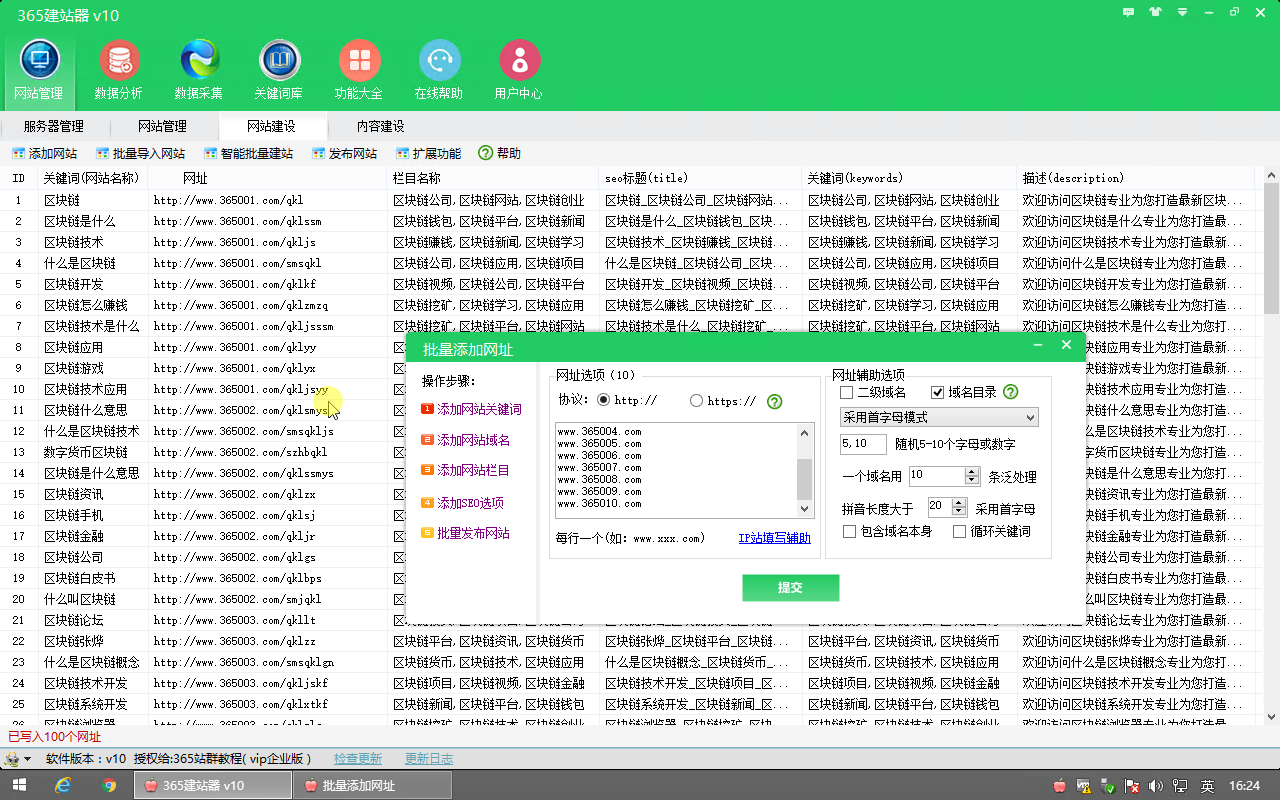Screen dimensions: 1280x800
Task: Click the feedback chat bubble icon in title bar
Action: click(1129, 13)
